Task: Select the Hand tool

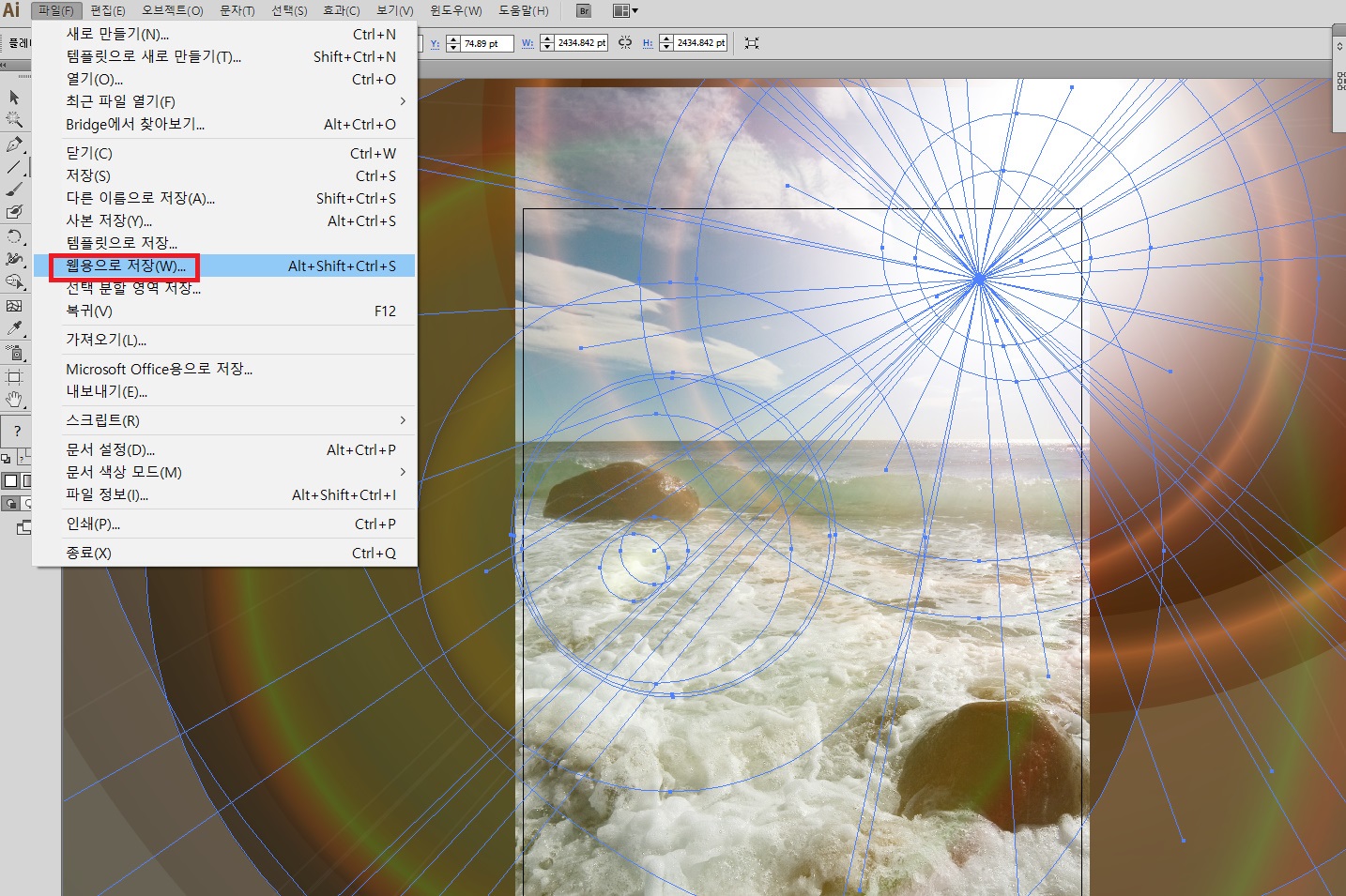Action: 14,400
